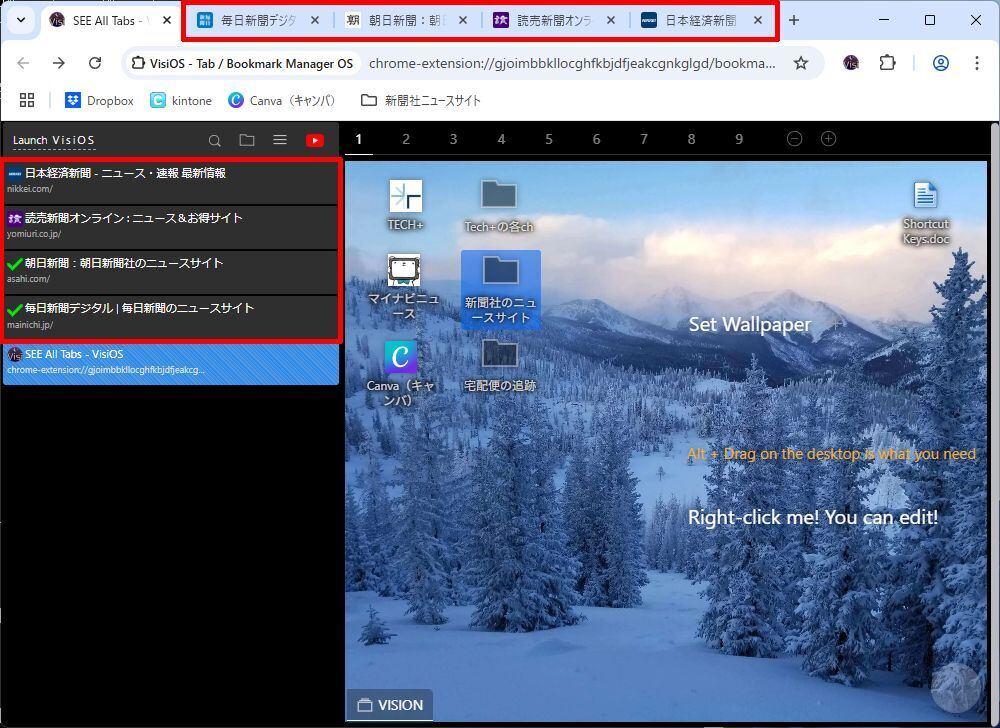Open the Chrome profile button
The image size is (1000, 728).
click(x=941, y=63)
